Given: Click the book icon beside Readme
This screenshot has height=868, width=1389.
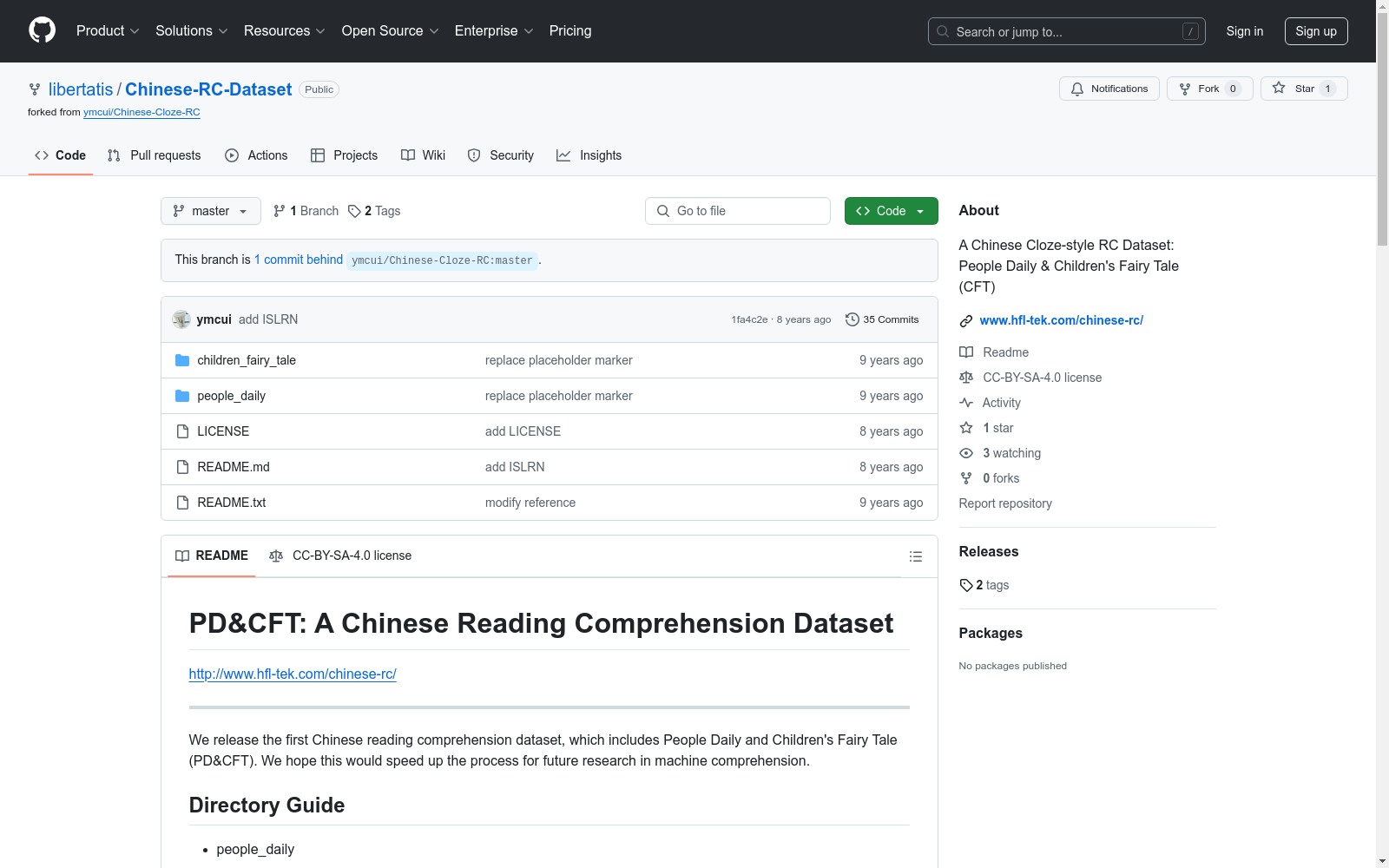Looking at the screenshot, I should (966, 352).
